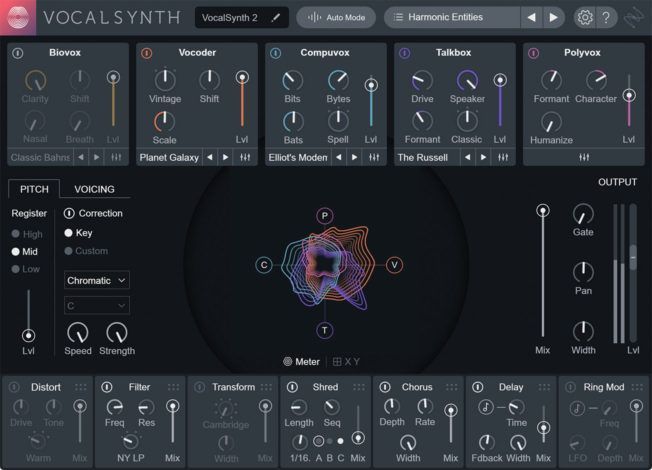
Task: Click the Chorus module drag handle dots
Action: coord(452,387)
